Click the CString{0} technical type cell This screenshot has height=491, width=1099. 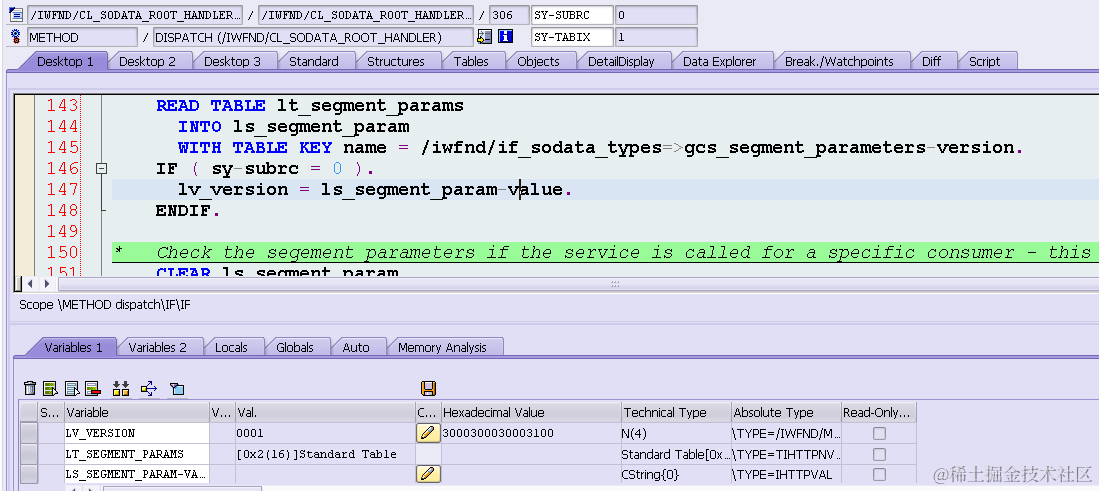click(x=676, y=474)
